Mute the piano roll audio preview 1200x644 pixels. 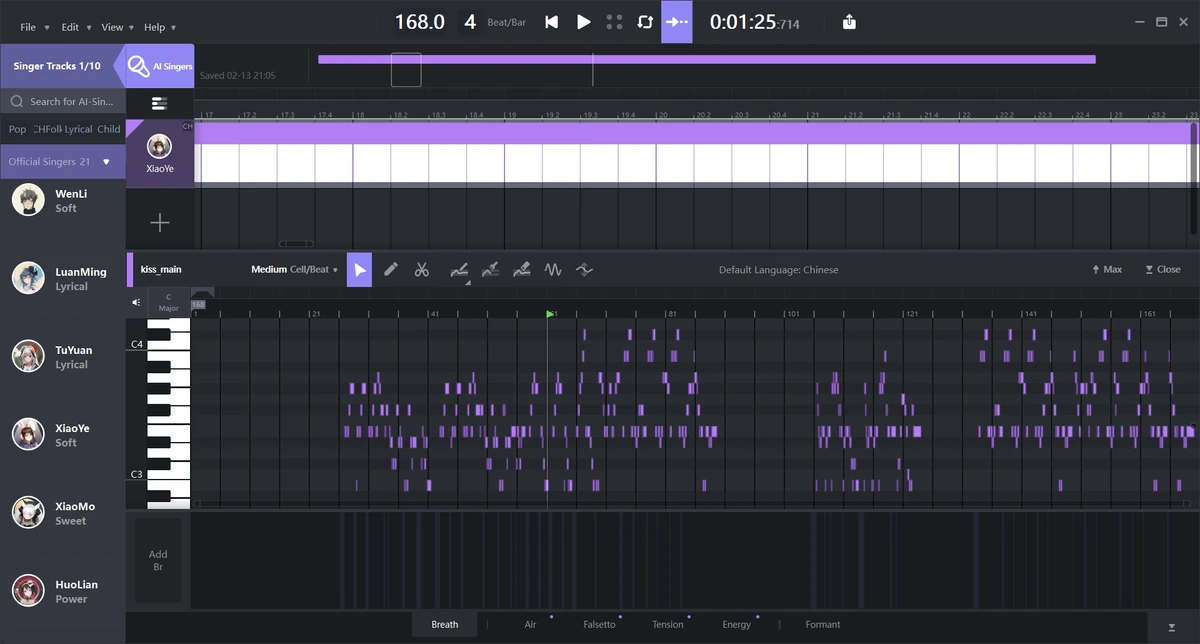pos(136,301)
